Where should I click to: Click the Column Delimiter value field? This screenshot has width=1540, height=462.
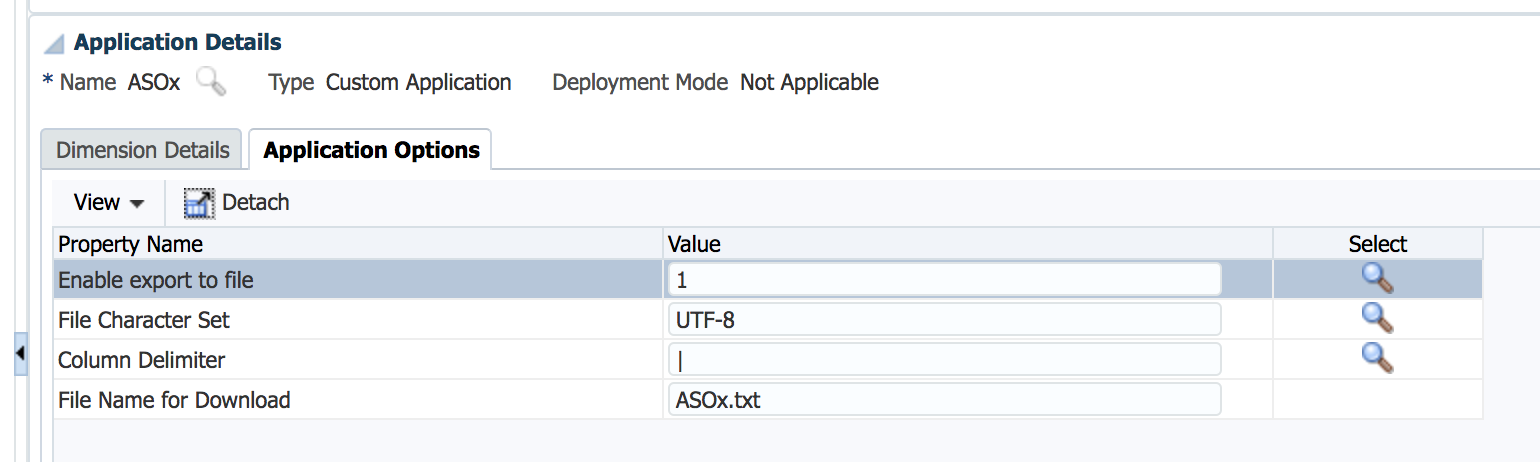click(944, 360)
